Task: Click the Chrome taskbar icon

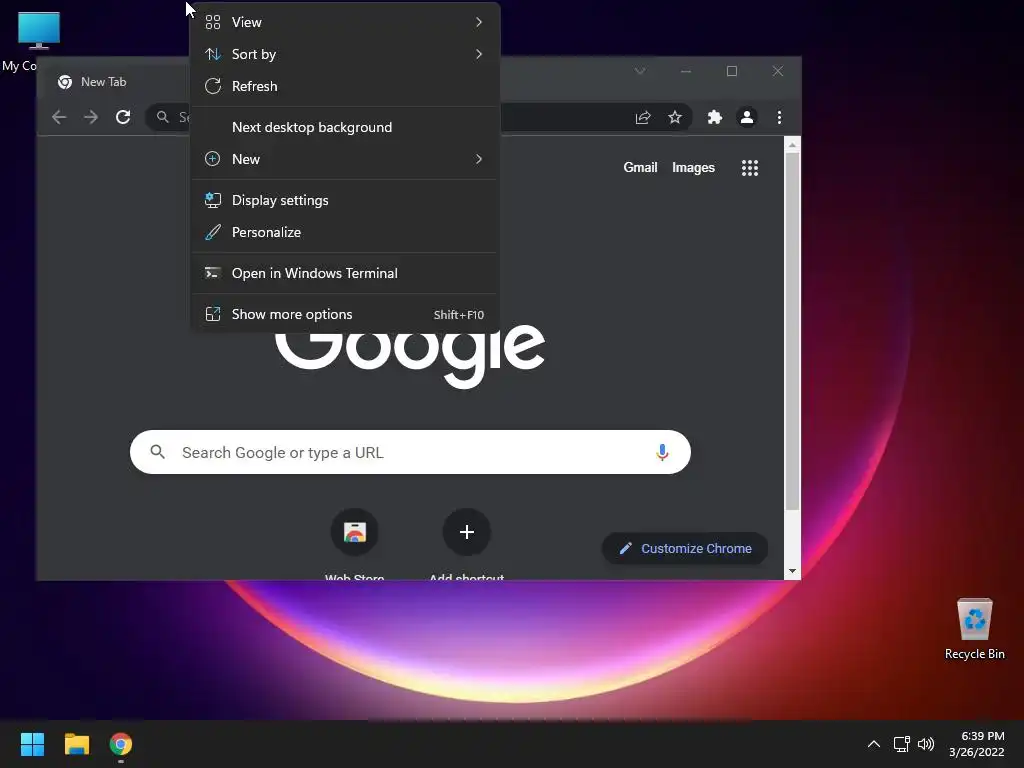Action: click(x=121, y=744)
